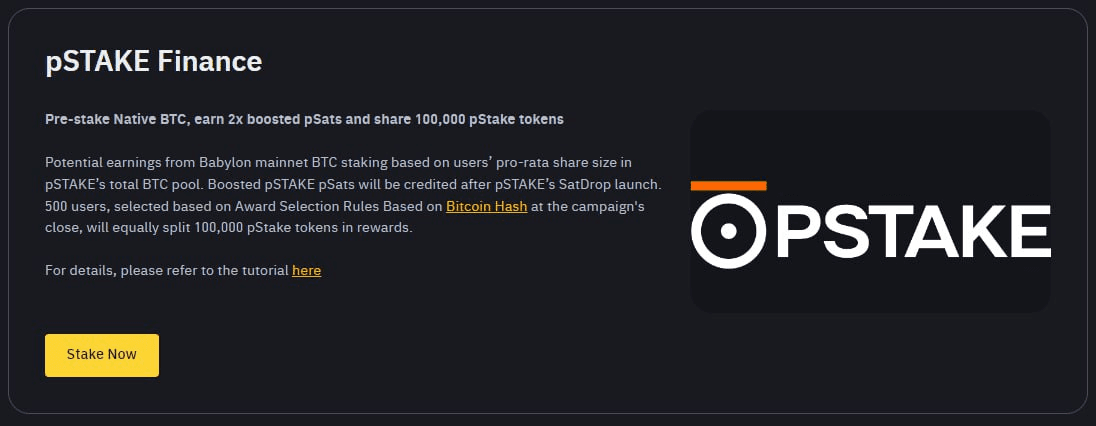Open the Bitcoin Hash link
1096x426 pixels.
click(486, 206)
